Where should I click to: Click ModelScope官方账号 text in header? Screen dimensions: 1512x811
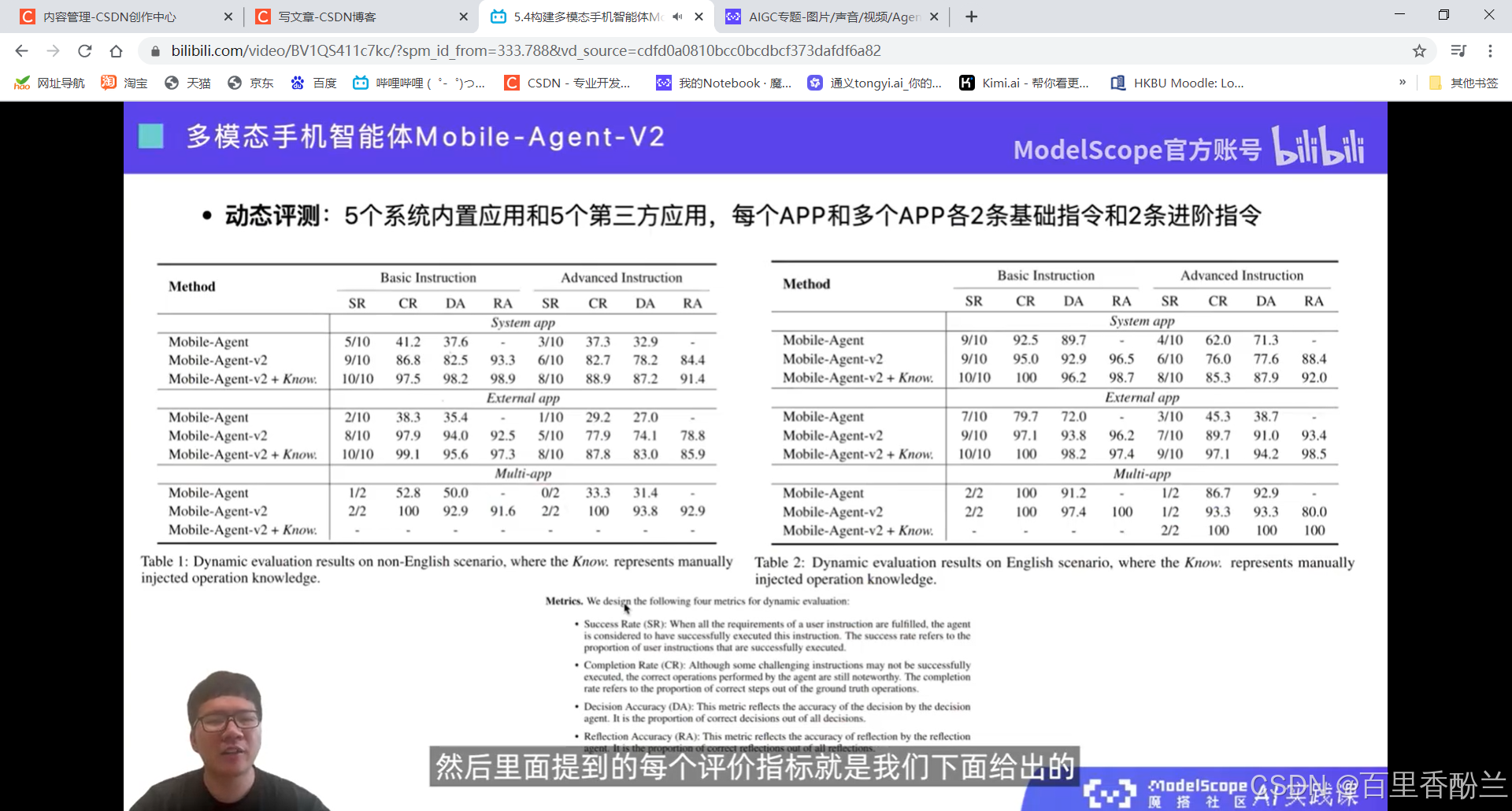point(1137,149)
